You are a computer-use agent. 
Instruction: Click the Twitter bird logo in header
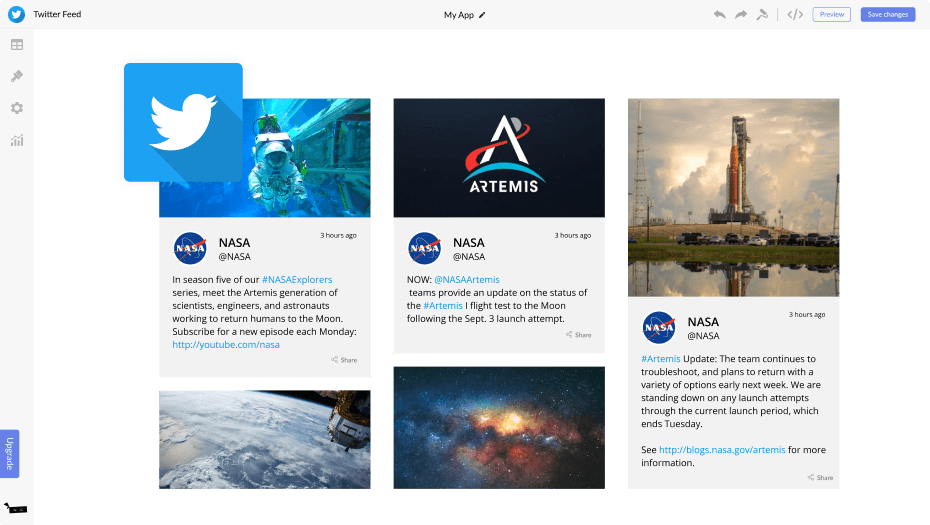17,14
